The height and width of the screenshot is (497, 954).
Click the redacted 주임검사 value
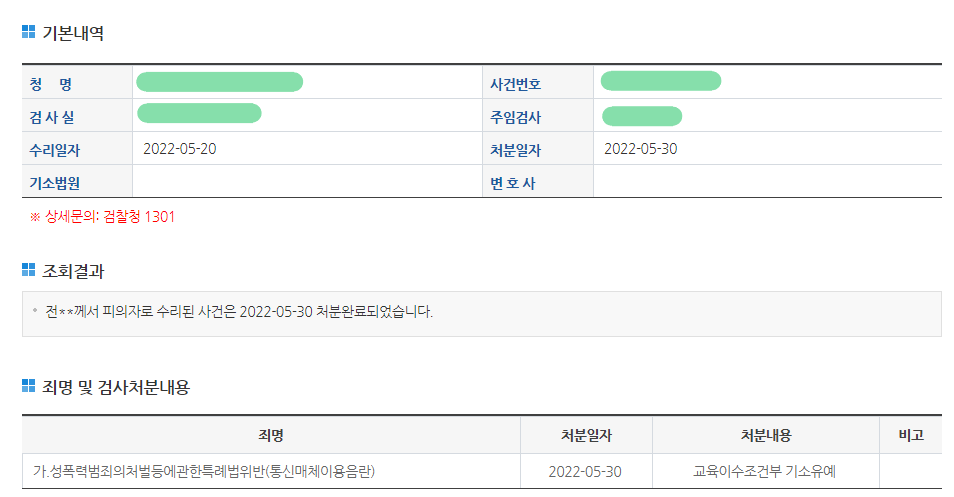click(x=642, y=116)
